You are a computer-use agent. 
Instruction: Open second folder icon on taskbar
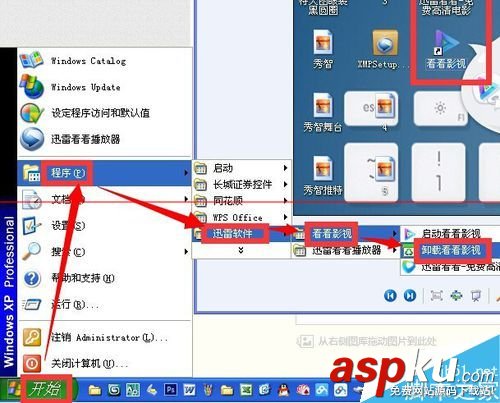(227, 390)
